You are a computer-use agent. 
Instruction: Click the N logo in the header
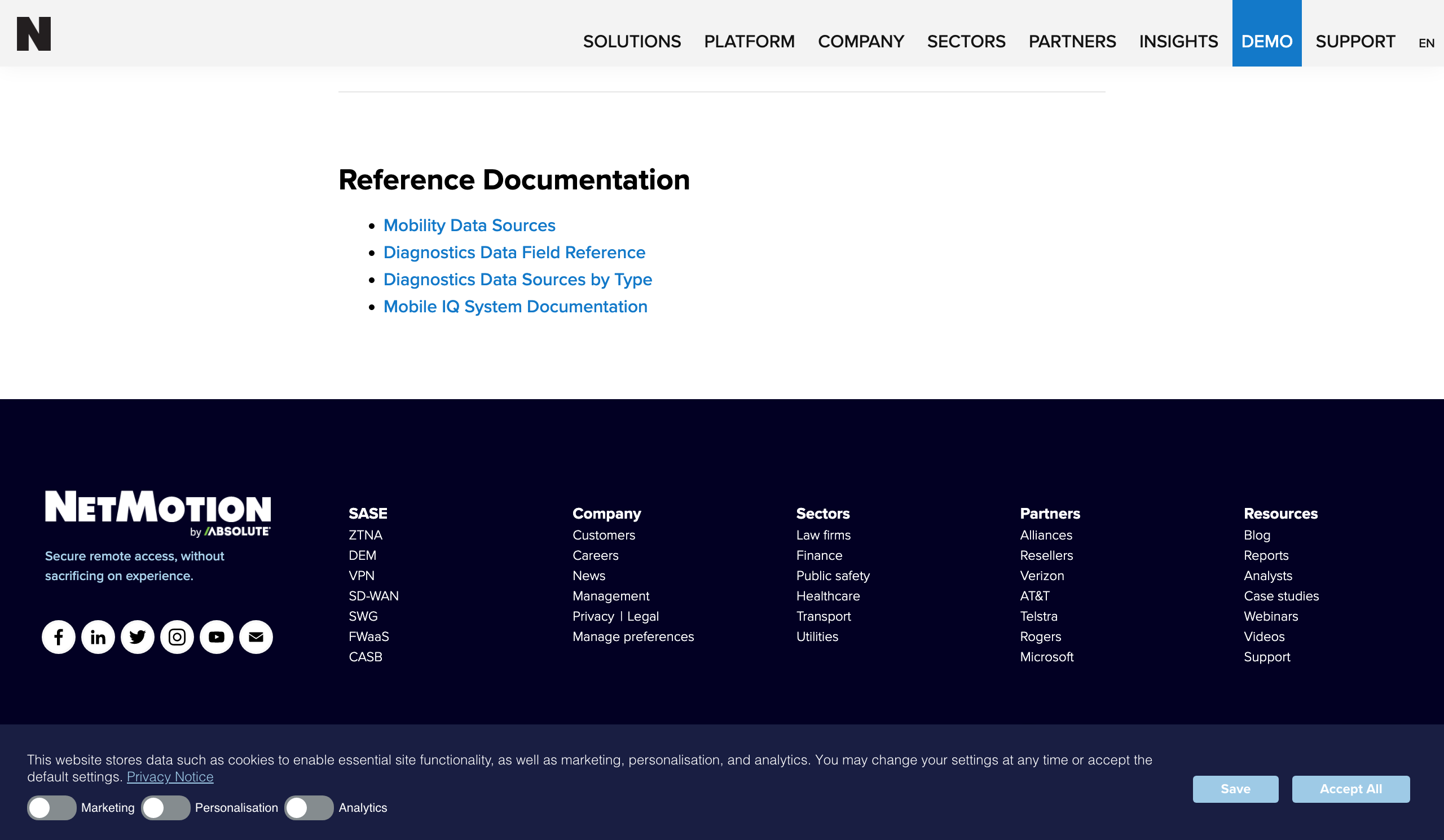point(34,34)
